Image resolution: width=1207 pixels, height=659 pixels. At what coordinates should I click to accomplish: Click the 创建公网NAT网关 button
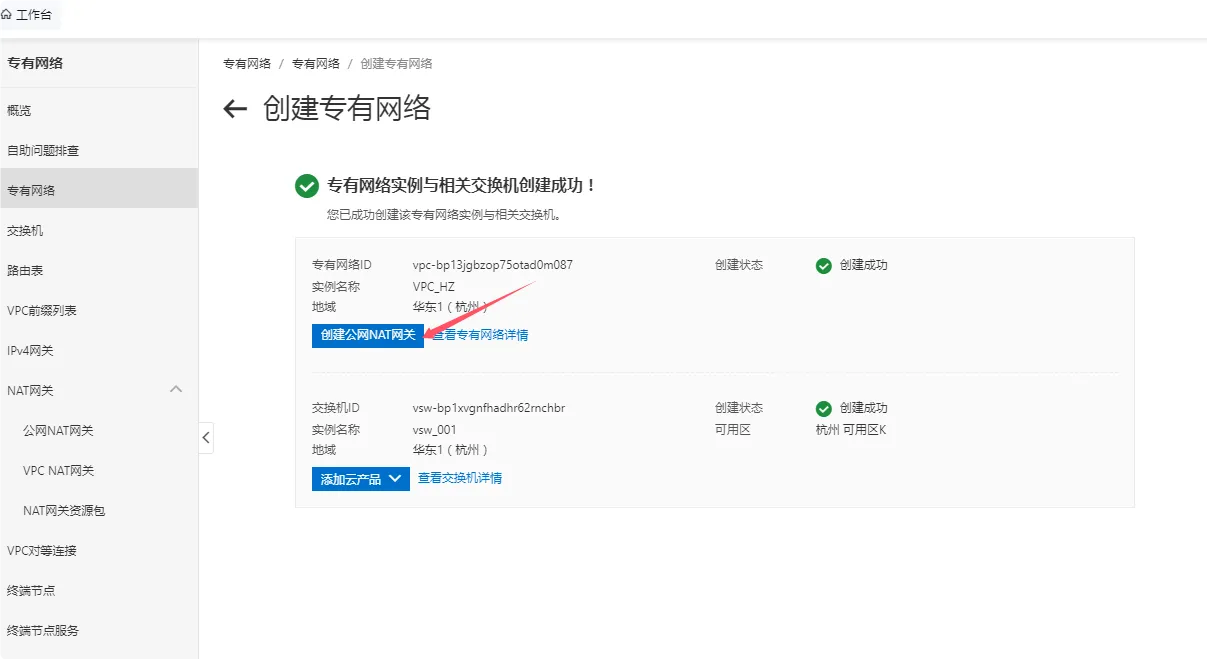click(365, 335)
